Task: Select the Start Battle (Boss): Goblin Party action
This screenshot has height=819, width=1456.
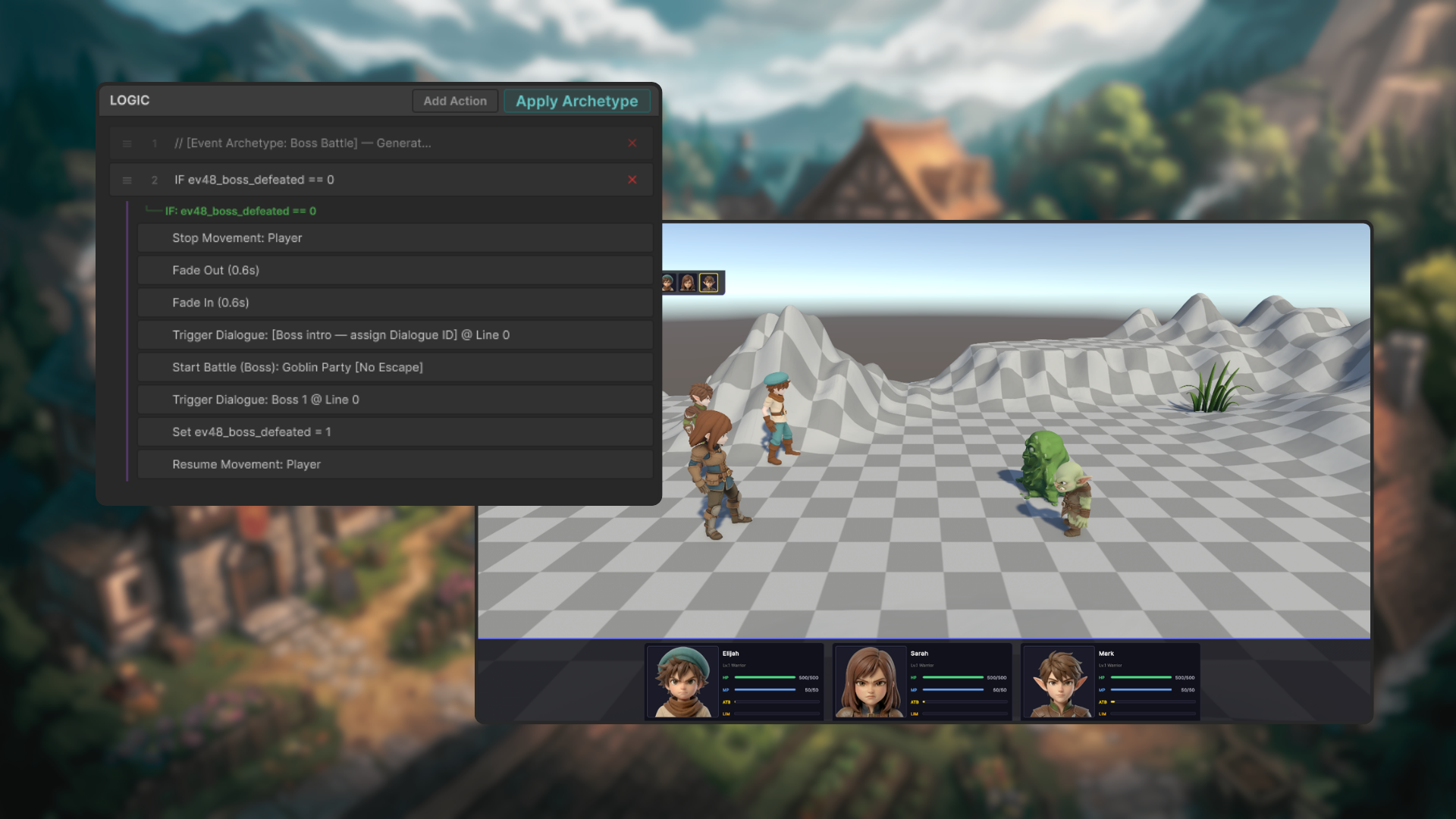Action: coord(395,367)
